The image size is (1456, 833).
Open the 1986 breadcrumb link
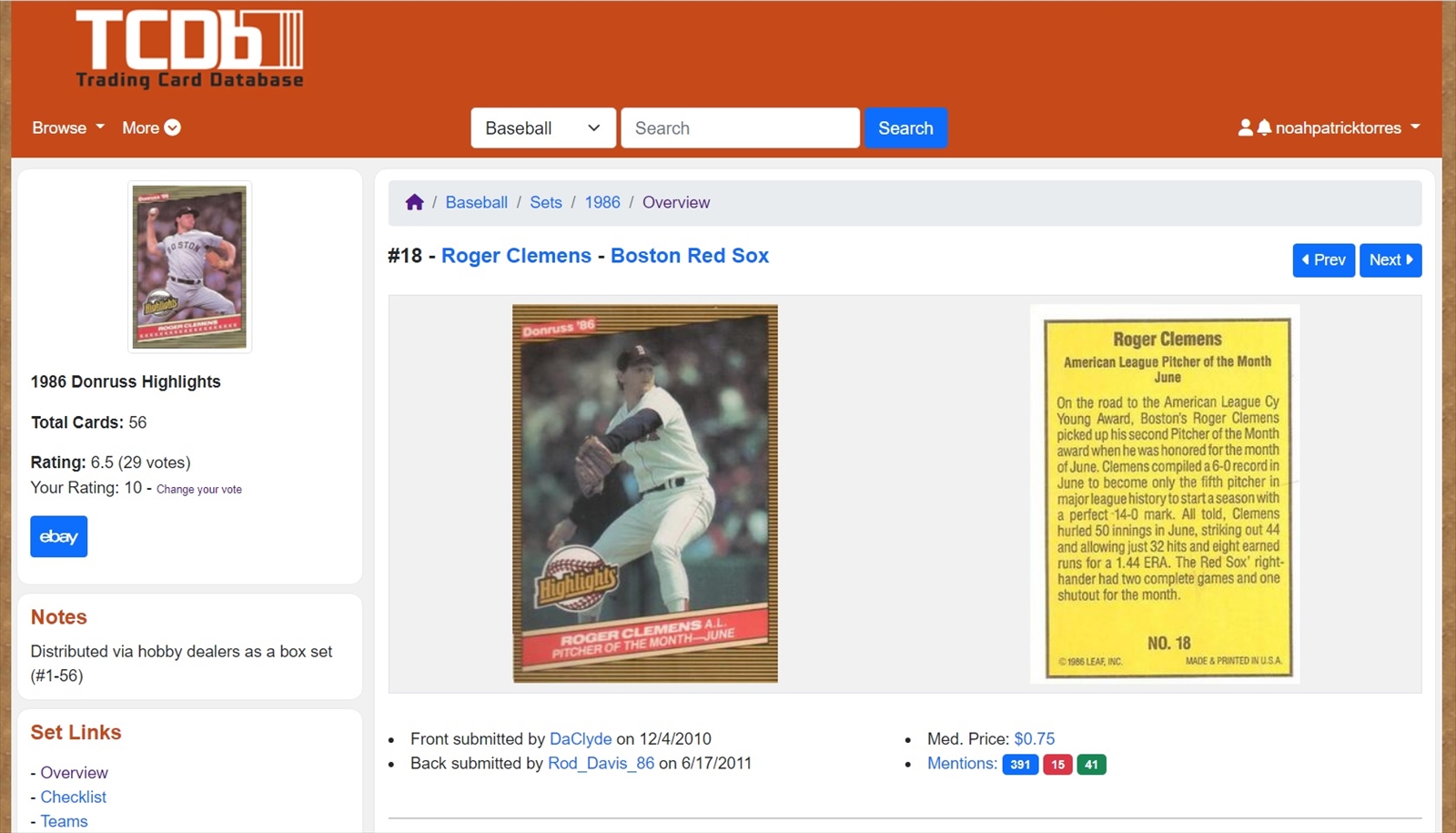pyautogui.click(x=602, y=202)
